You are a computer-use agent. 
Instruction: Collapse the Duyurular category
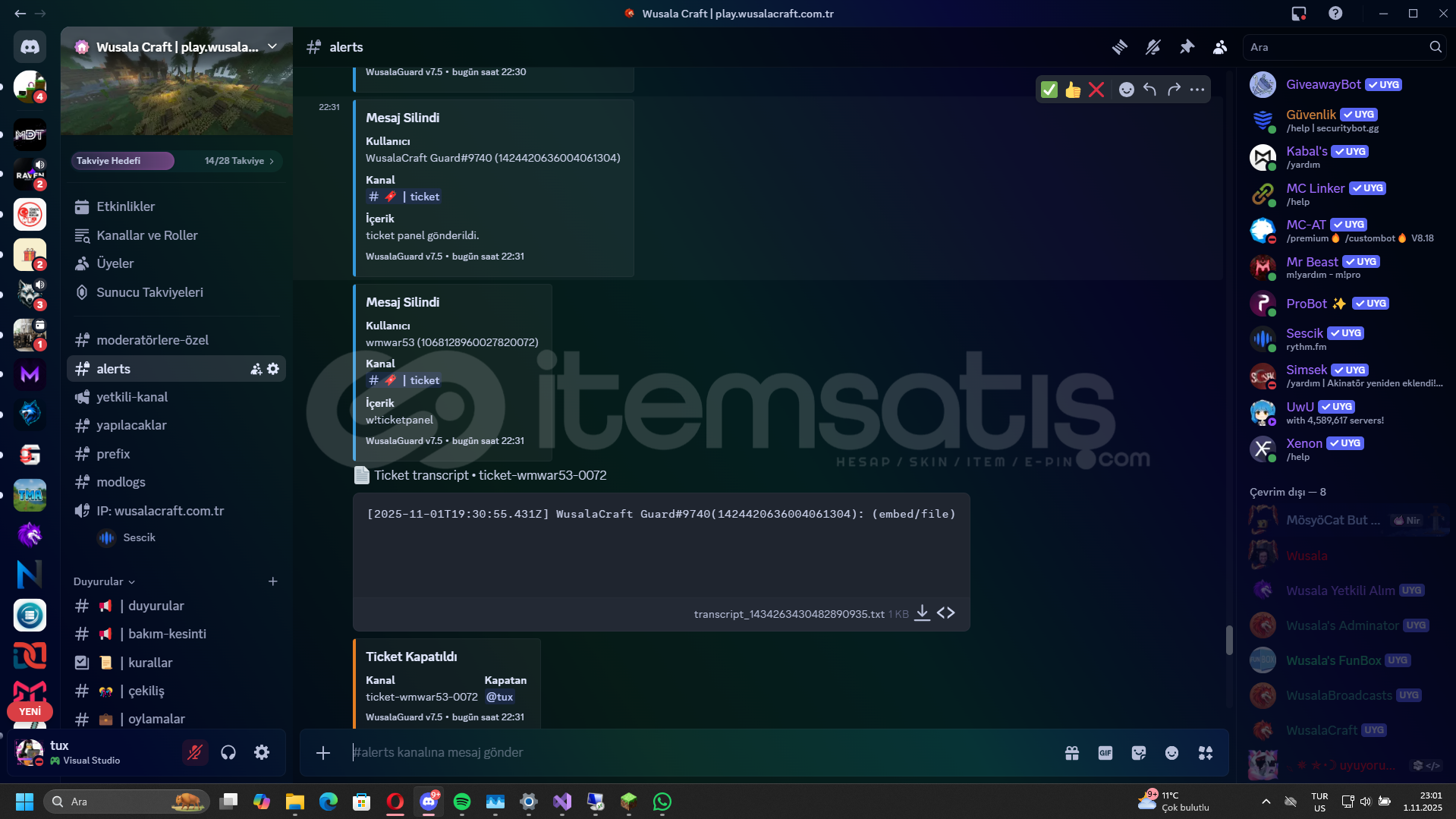point(104,581)
